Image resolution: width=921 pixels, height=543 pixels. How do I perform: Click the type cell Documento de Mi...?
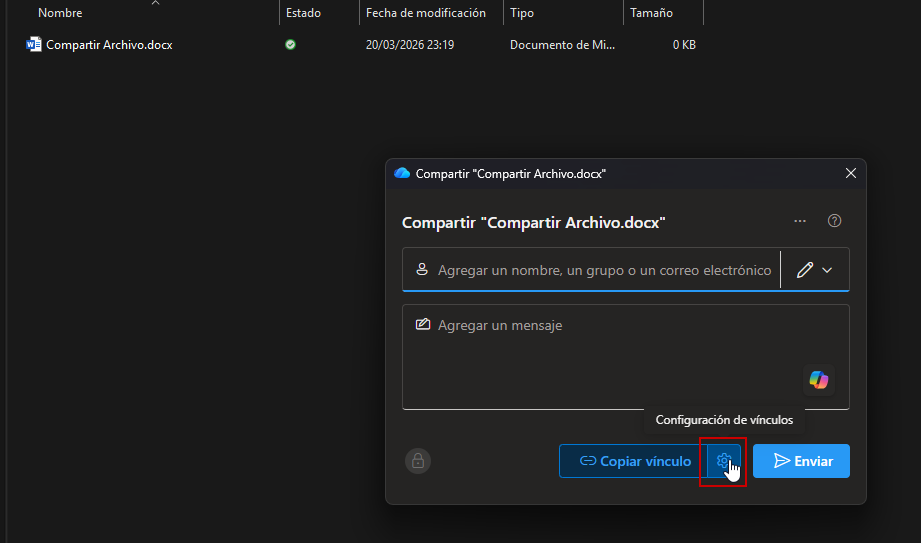pos(562,45)
